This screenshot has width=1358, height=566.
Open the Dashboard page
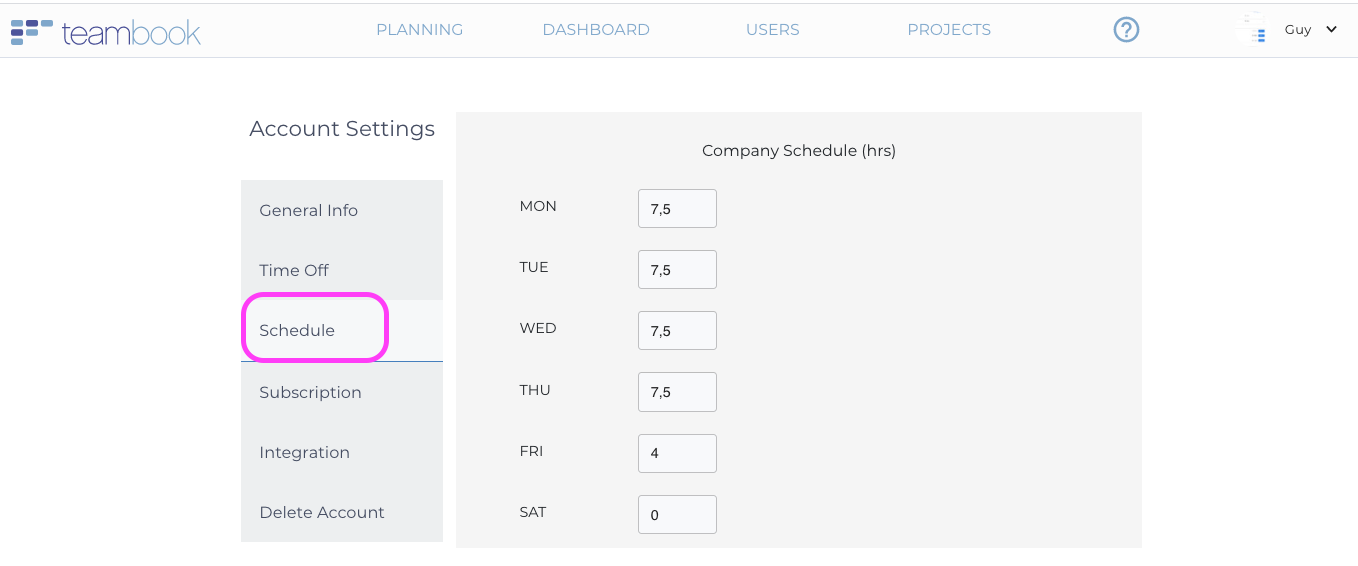point(596,30)
